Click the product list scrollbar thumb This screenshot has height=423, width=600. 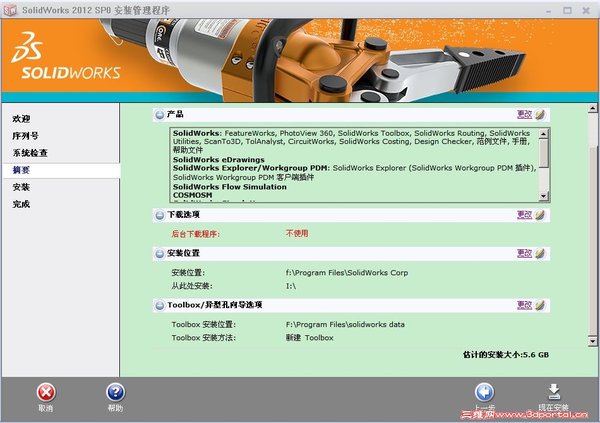[x=544, y=153]
